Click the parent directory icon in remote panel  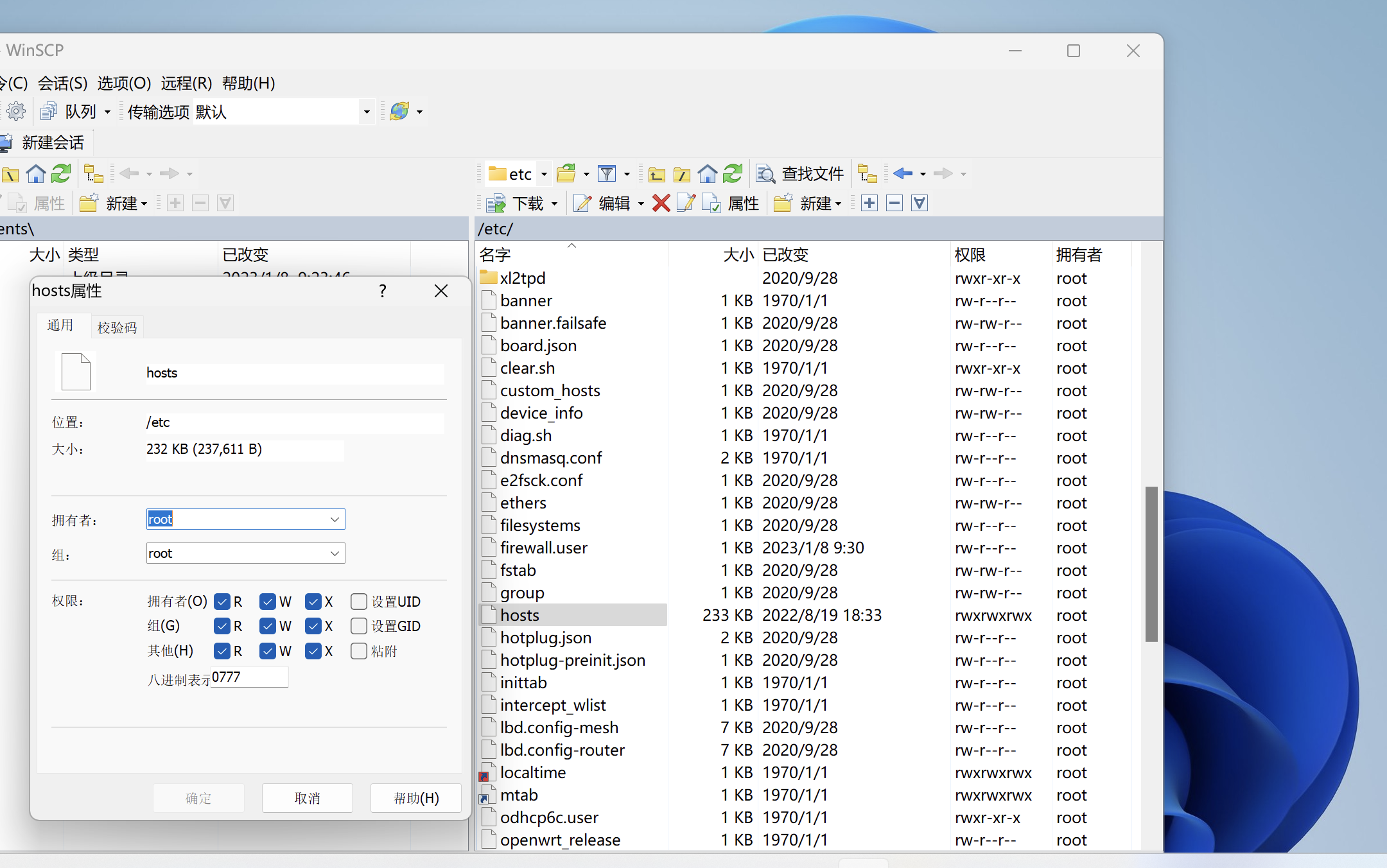[656, 173]
